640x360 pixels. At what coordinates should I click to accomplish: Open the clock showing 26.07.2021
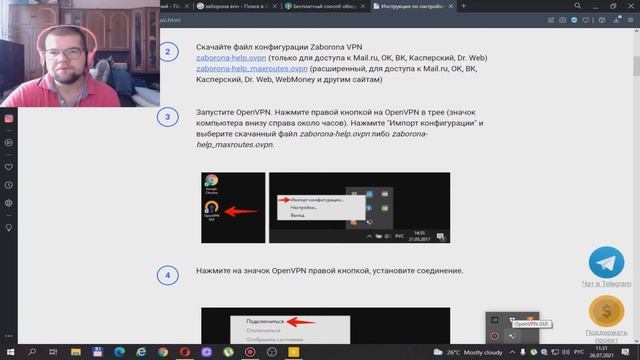click(x=601, y=352)
